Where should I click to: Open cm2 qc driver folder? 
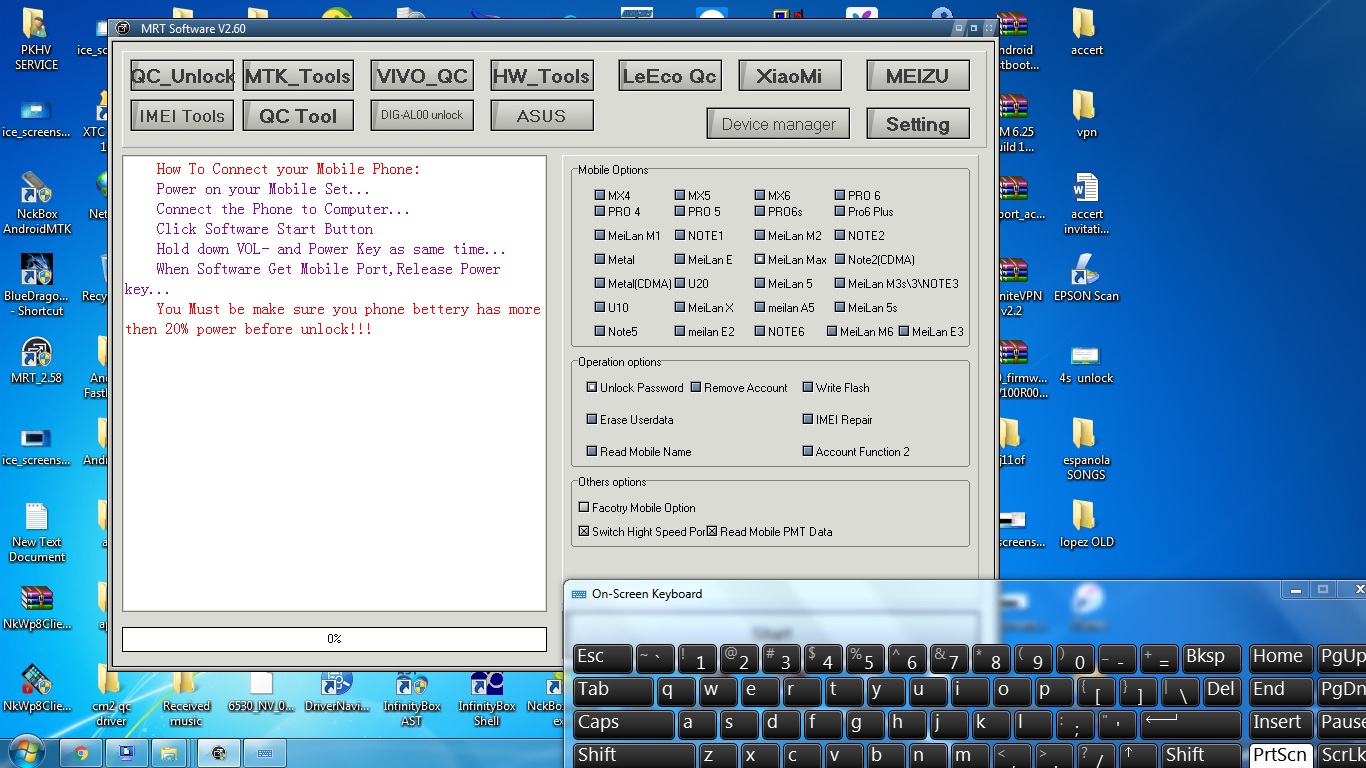111,696
